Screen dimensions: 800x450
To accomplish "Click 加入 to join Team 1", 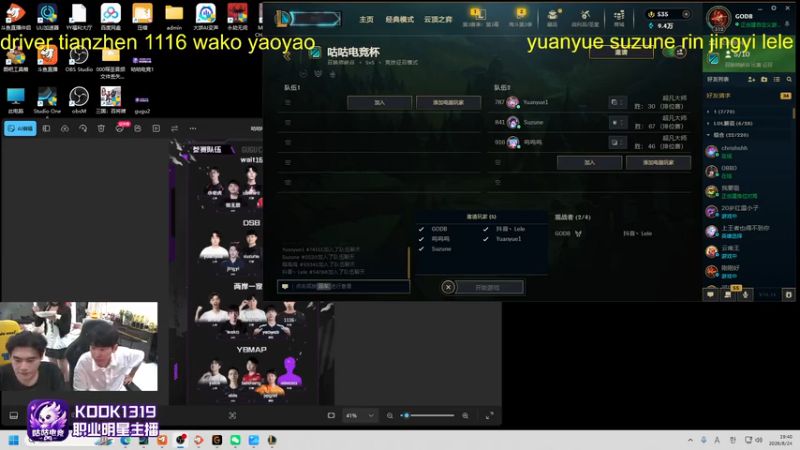I will click(380, 103).
